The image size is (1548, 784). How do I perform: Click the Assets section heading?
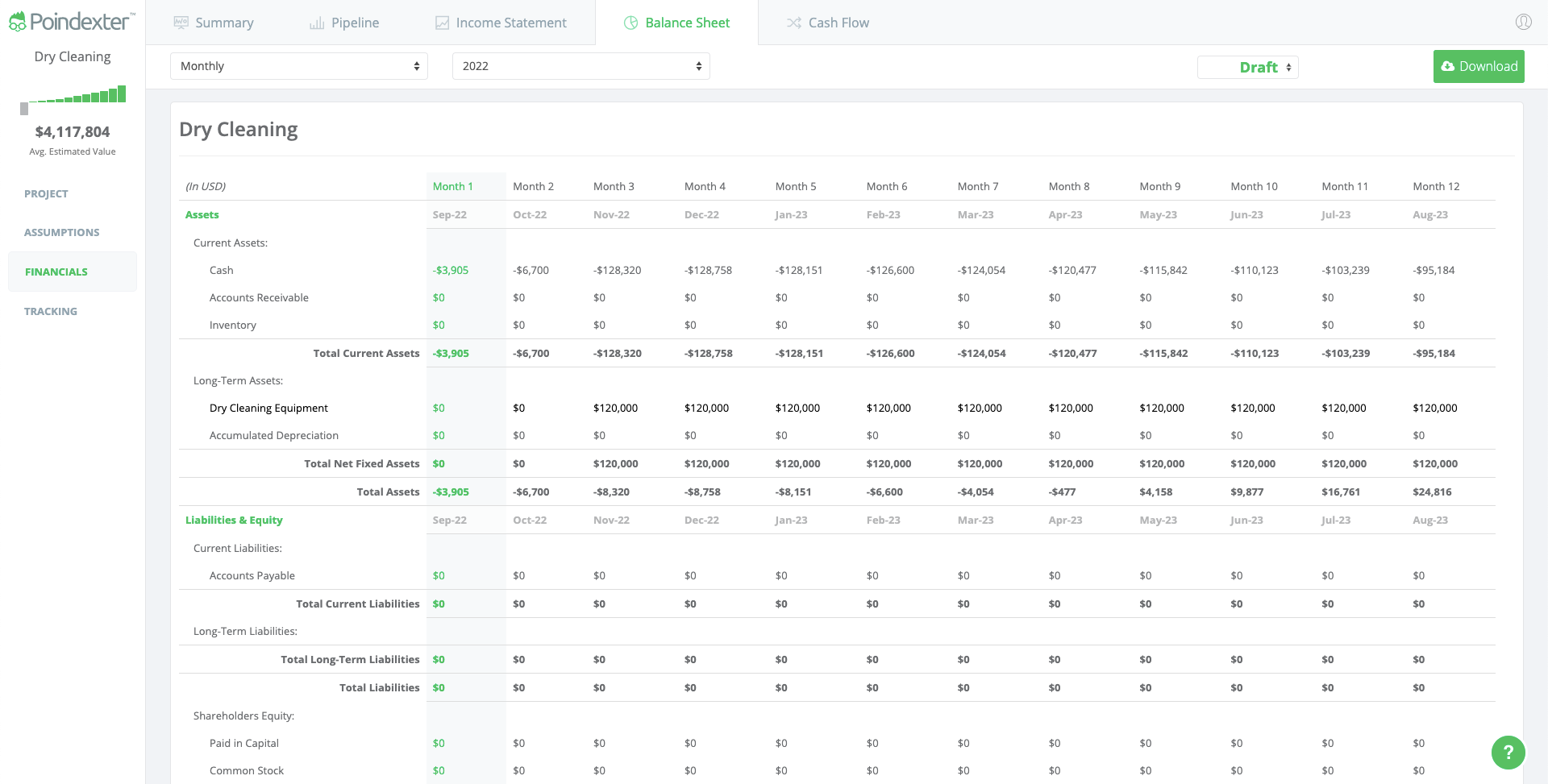[x=202, y=214]
